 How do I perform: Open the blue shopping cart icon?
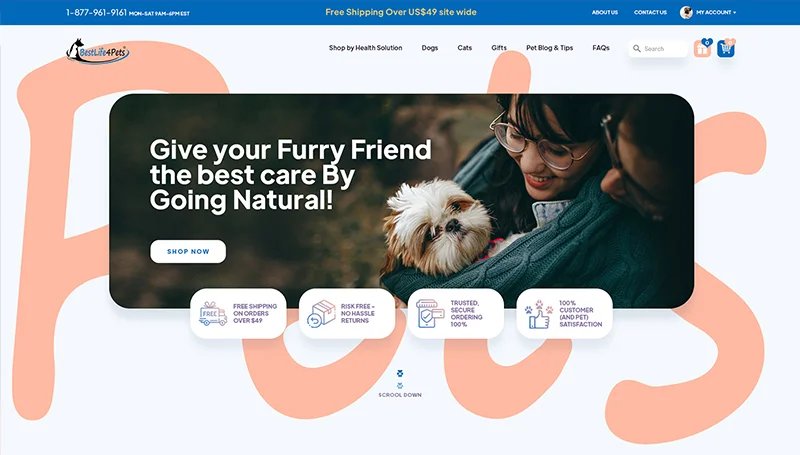pyautogui.click(x=726, y=48)
